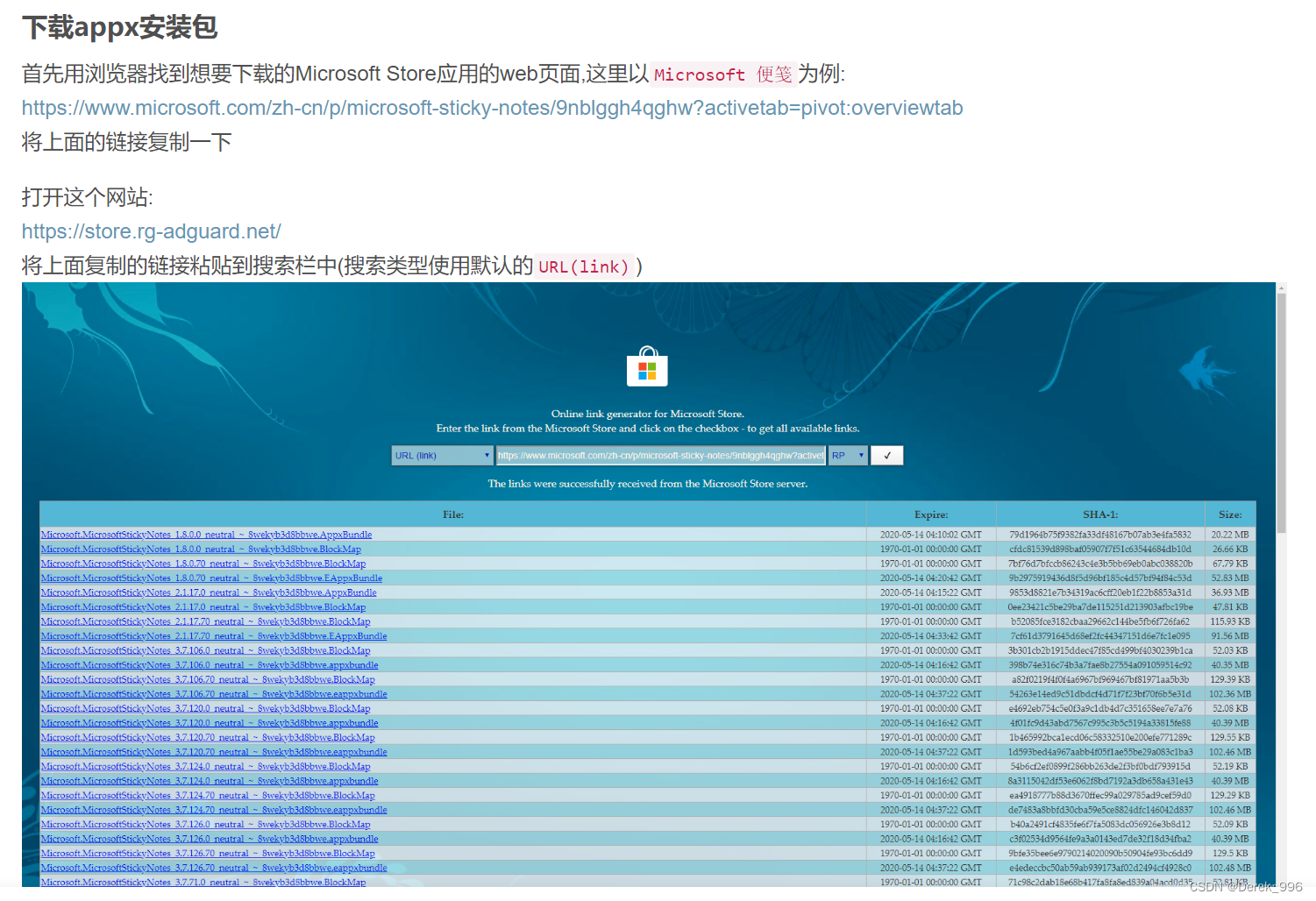
Task: Open the StickyNotes 2.1.17.70 BlockMap link
Action: click(x=205, y=621)
